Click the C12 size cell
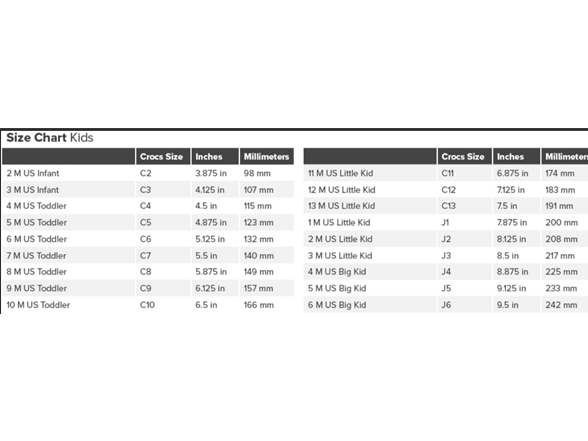 464,190
